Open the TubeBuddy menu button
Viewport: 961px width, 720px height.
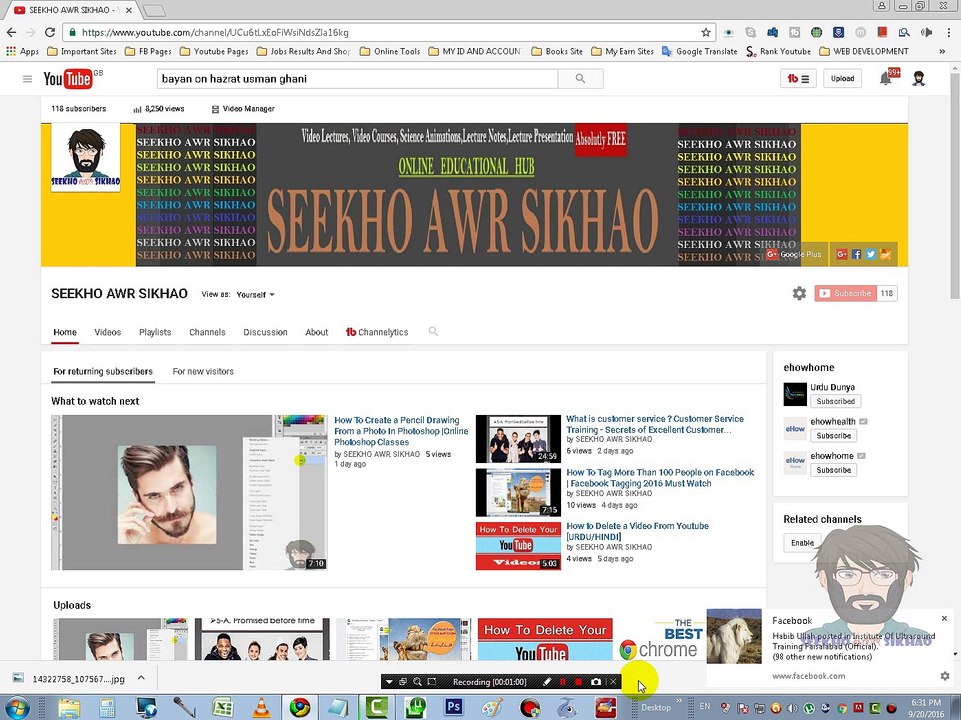click(x=798, y=78)
